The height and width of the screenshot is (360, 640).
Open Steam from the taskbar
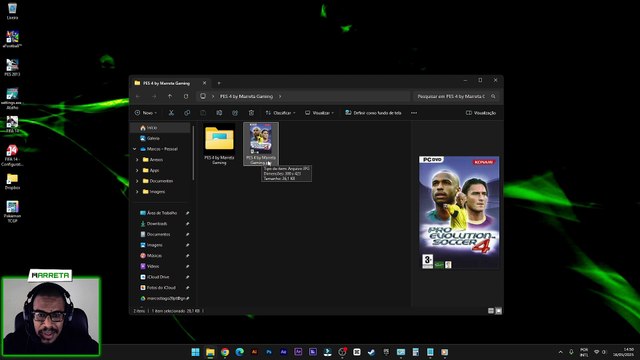(371, 352)
